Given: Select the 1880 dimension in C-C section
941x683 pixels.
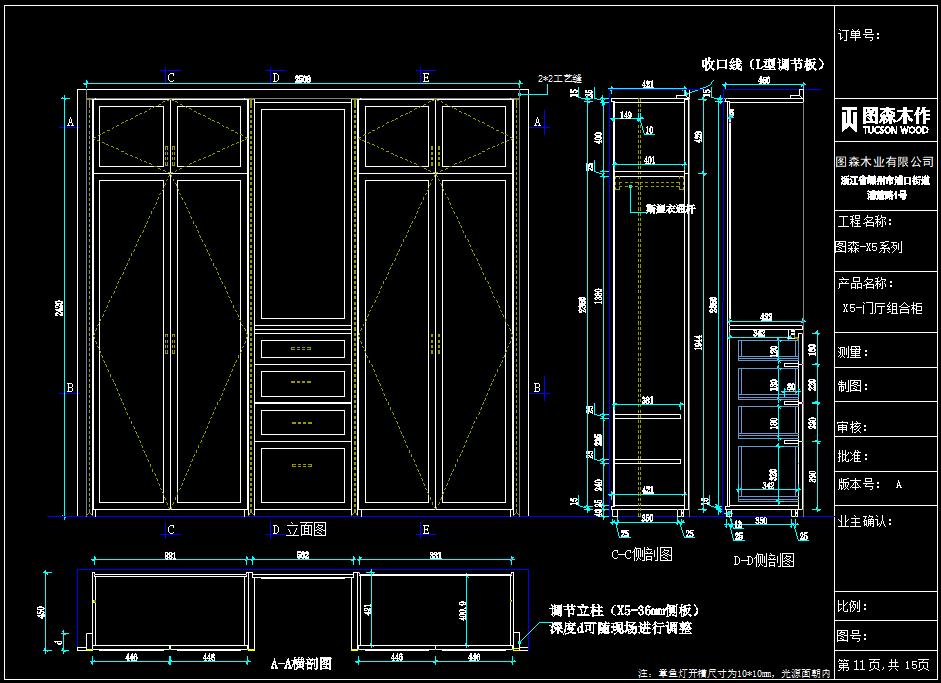Looking at the screenshot, I should click(x=598, y=295).
